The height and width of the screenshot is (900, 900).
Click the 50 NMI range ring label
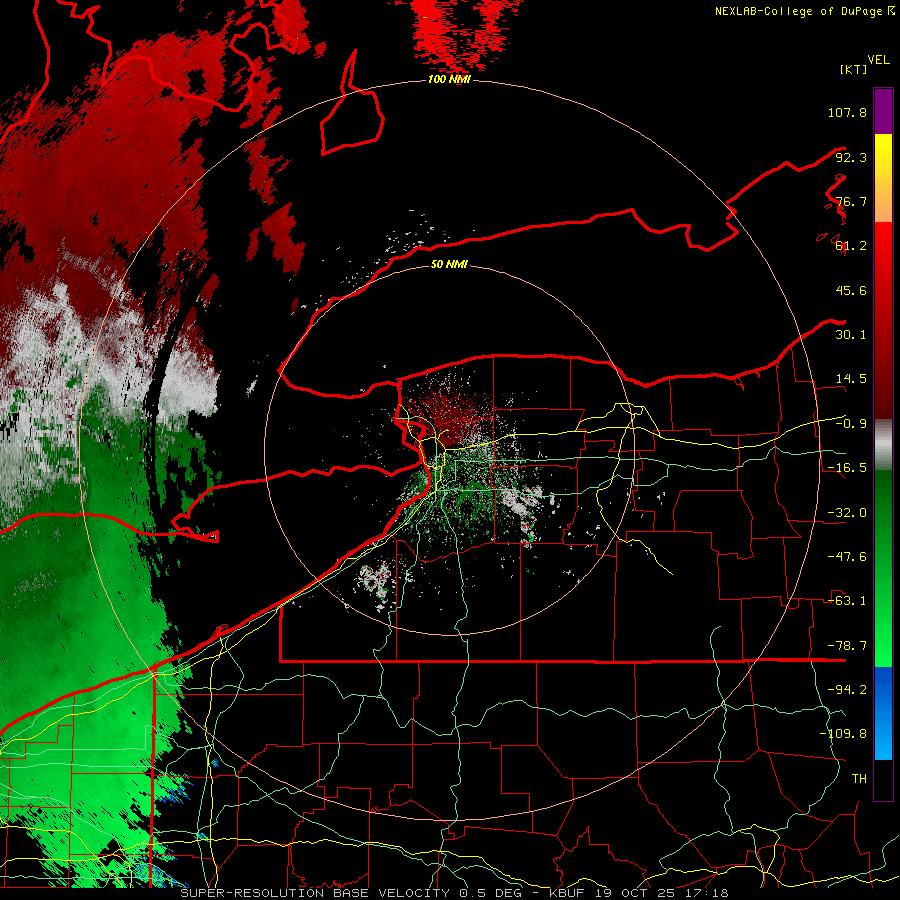click(x=449, y=264)
